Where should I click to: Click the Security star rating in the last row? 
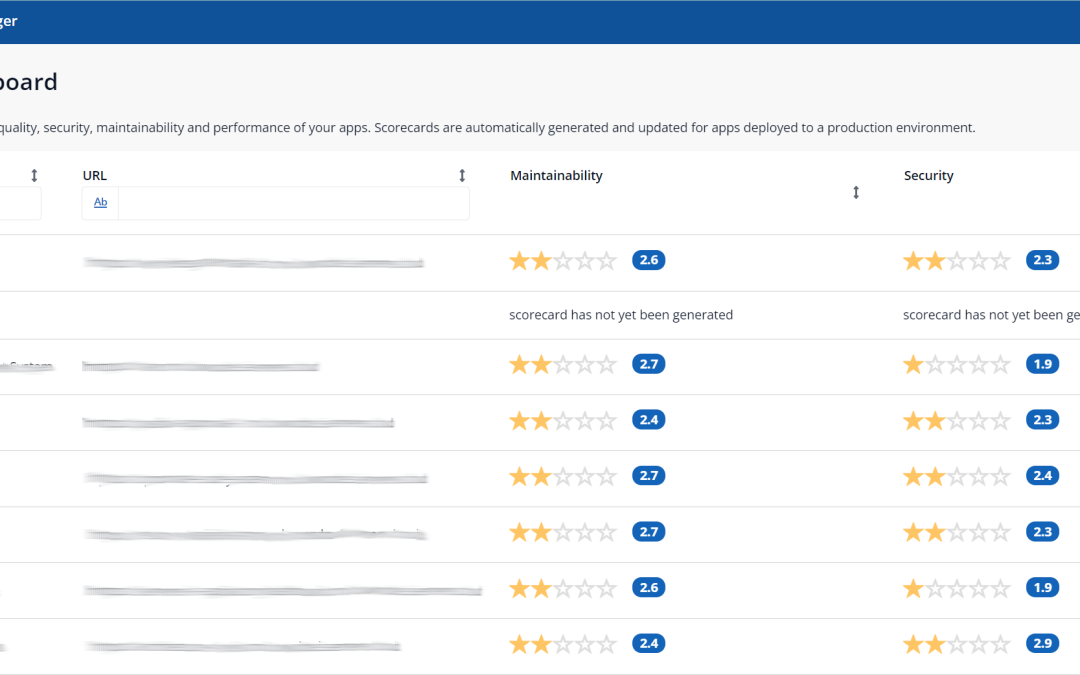click(957, 644)
